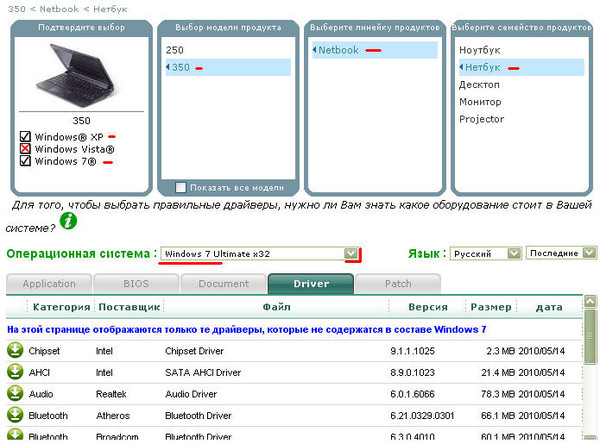Select model 350 in the list
This screenshot has height=444, width=600.
[x=228, y=67]
